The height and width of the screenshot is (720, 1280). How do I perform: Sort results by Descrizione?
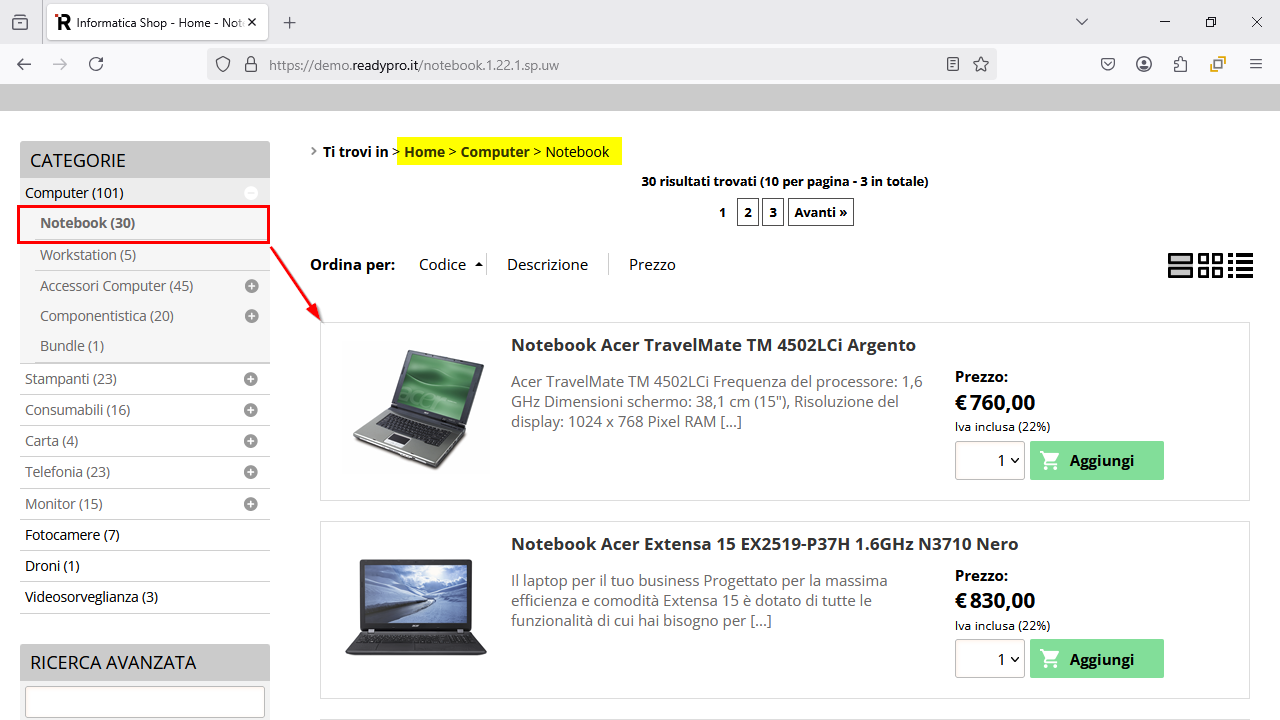coord(547,265)
